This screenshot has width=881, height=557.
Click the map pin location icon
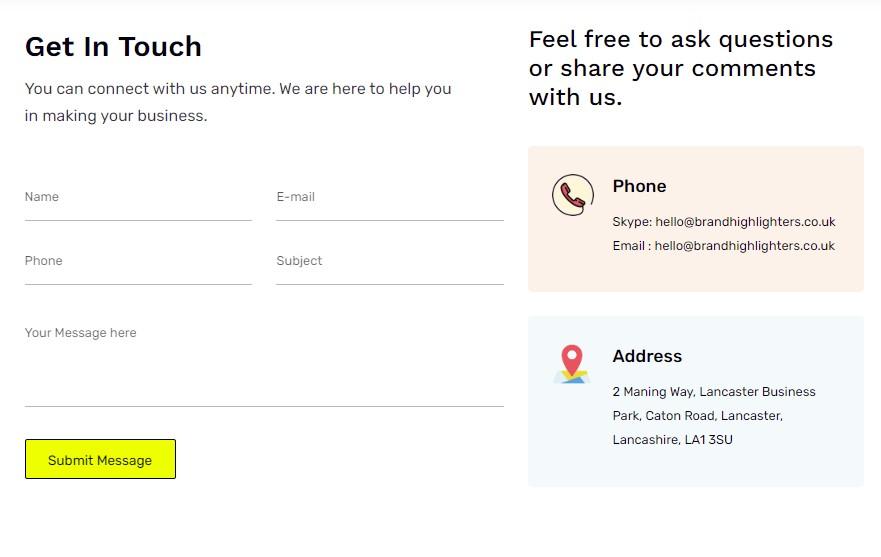click(x=571, y=364)
